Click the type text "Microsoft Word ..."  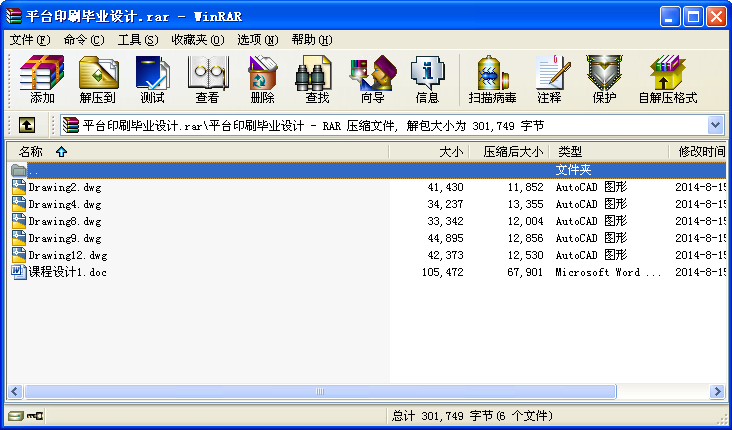click(608, 272)
